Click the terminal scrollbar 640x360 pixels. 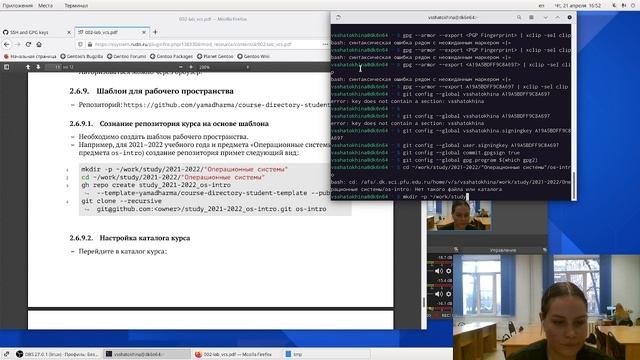tap(574, 185)
